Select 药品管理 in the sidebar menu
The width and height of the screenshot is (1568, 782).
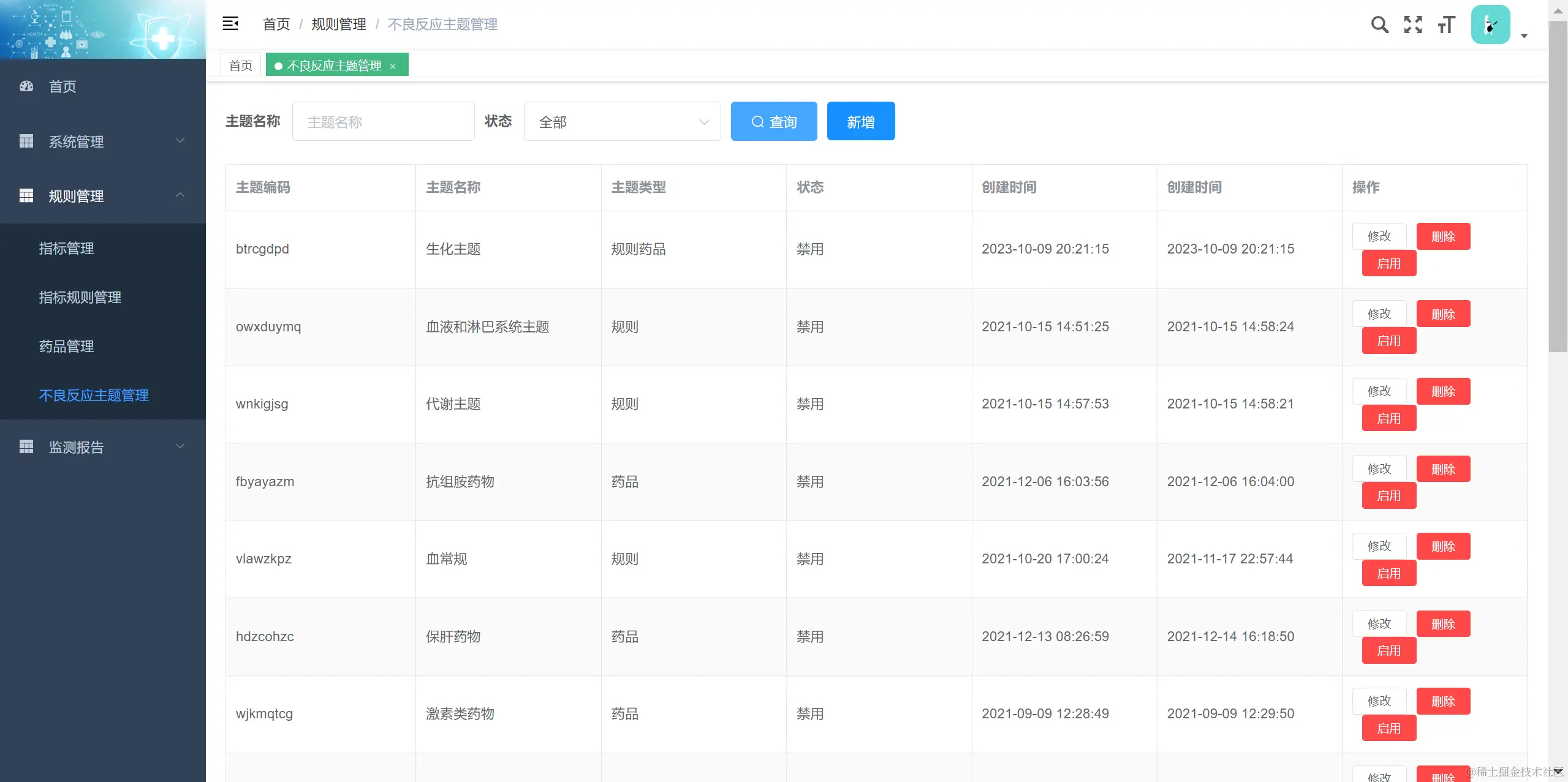66,346
